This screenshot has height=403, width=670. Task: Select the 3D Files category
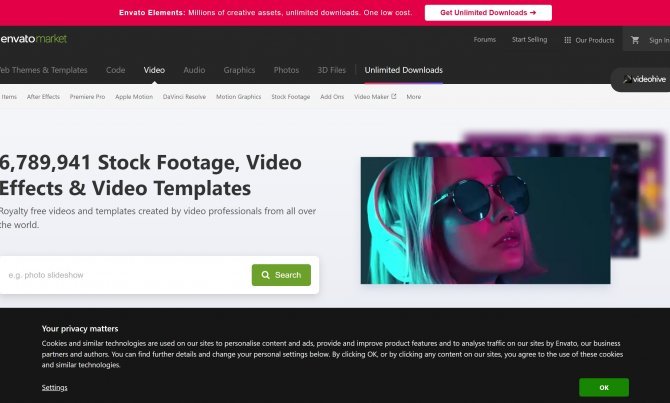click(331, 70)
